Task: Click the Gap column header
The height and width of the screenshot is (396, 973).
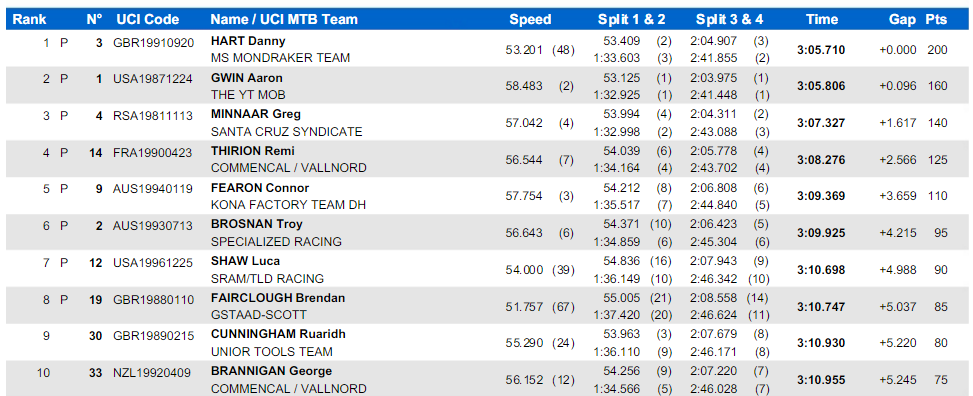Action: pyautogui.click(x=902, y=19)
